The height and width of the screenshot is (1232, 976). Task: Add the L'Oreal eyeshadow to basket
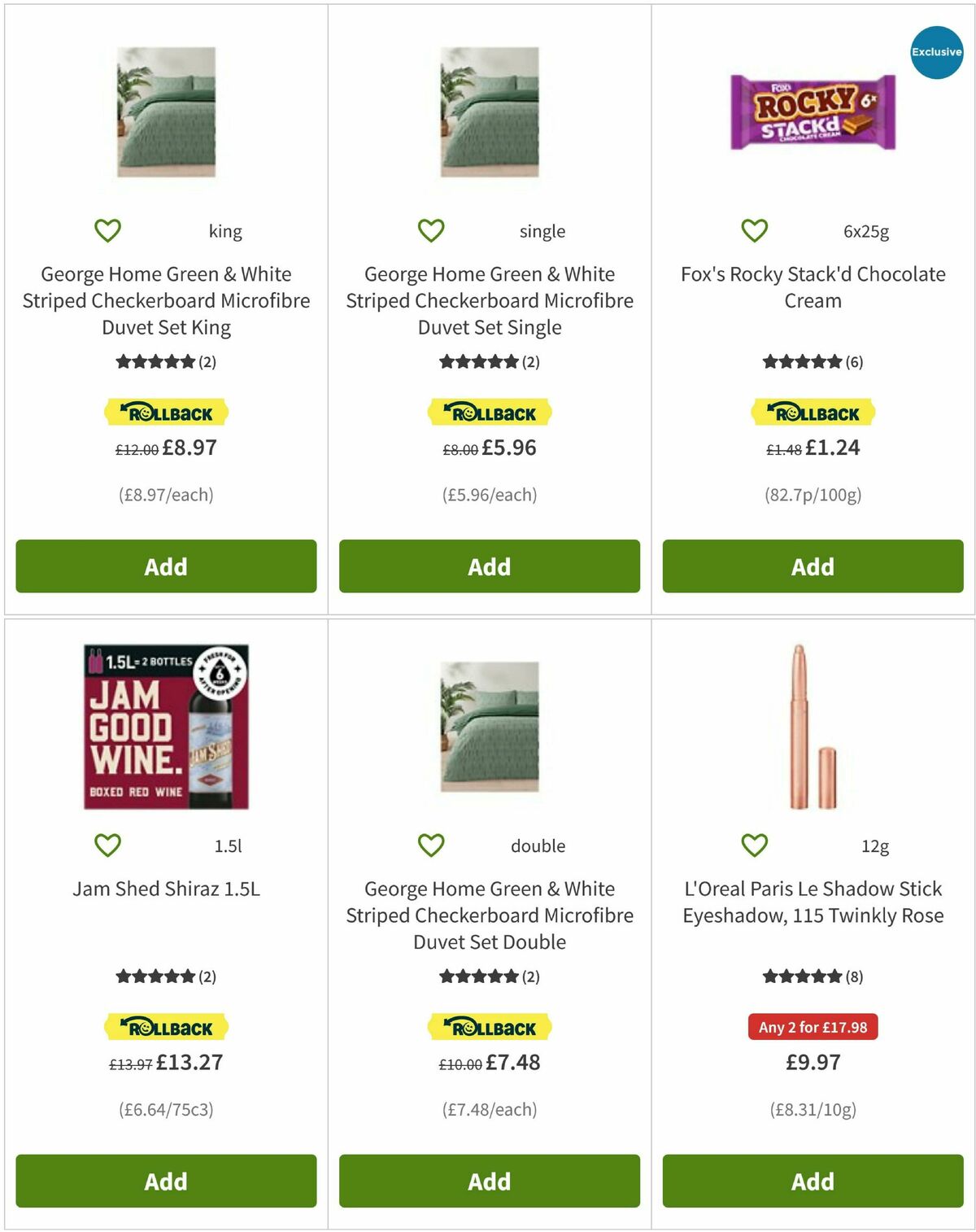coord(812,1182)
